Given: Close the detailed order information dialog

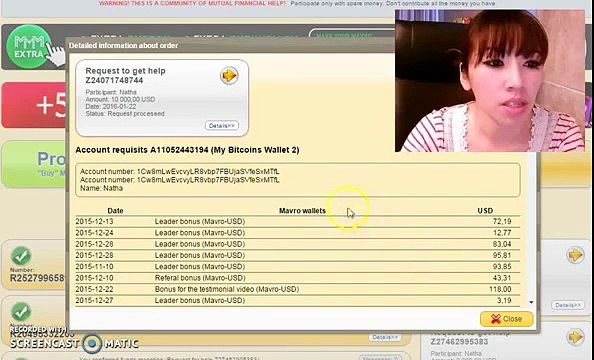Looking at the screenshot, I should coord(506,319).
